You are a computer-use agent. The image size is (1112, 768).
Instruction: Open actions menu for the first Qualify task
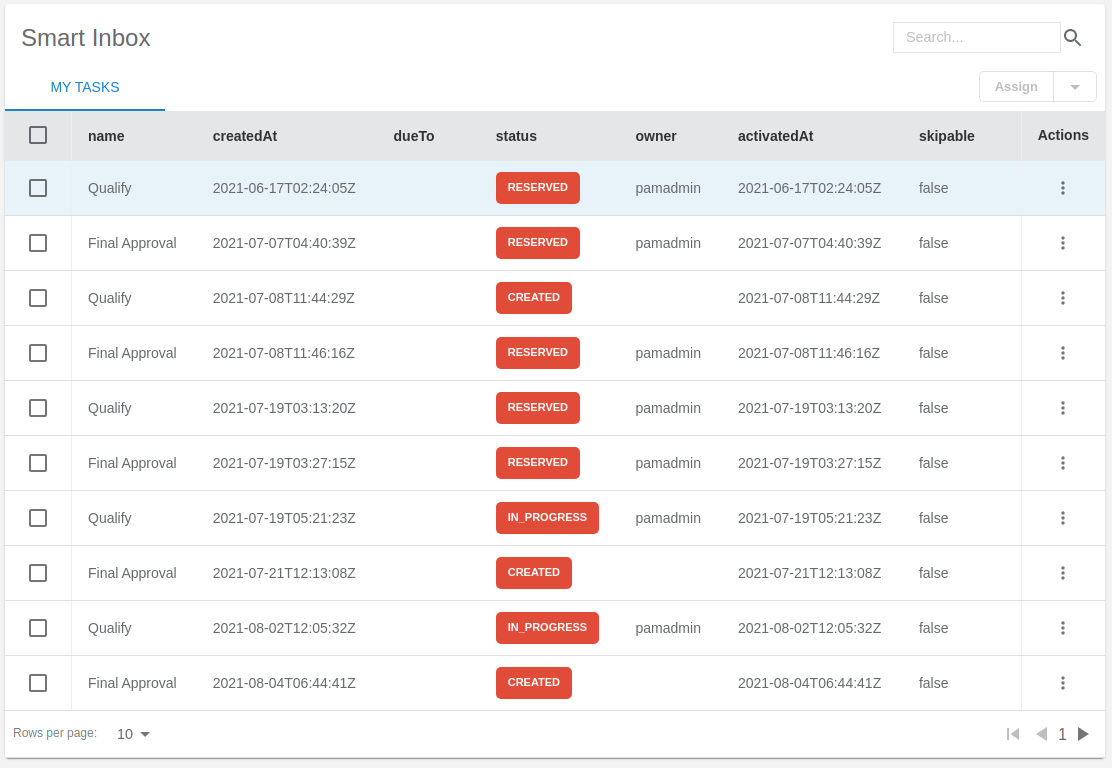(1062, 188)
